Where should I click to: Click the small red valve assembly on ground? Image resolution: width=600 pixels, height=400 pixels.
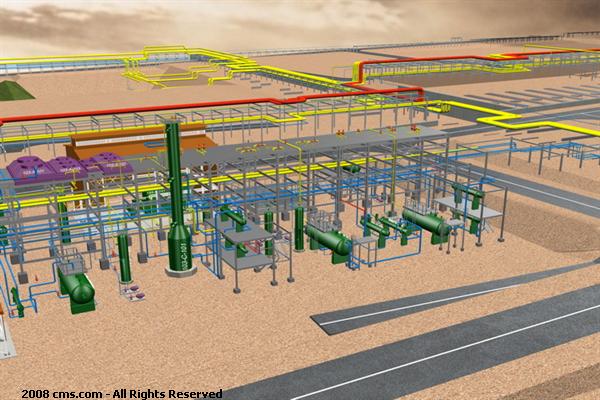130,291
